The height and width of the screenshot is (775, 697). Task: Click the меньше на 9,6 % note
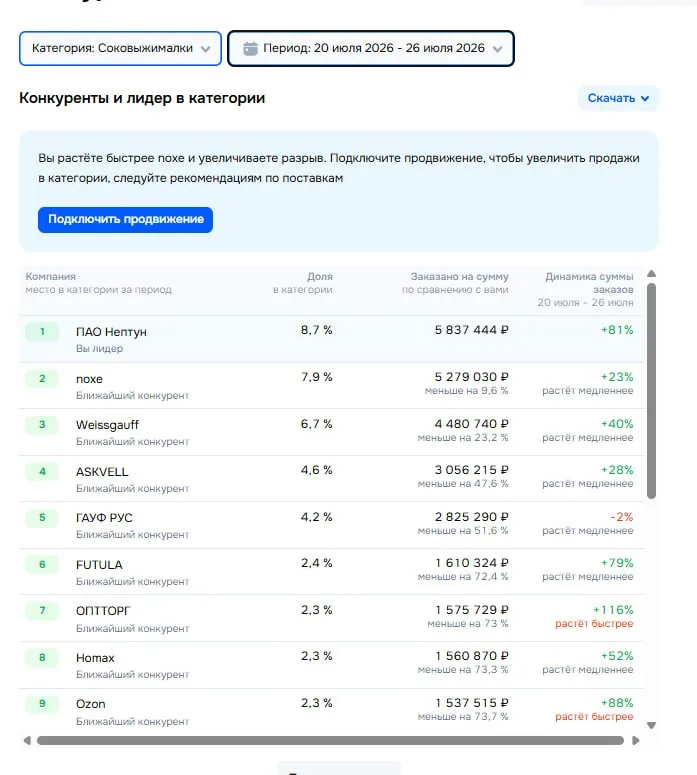click(466, 390)
